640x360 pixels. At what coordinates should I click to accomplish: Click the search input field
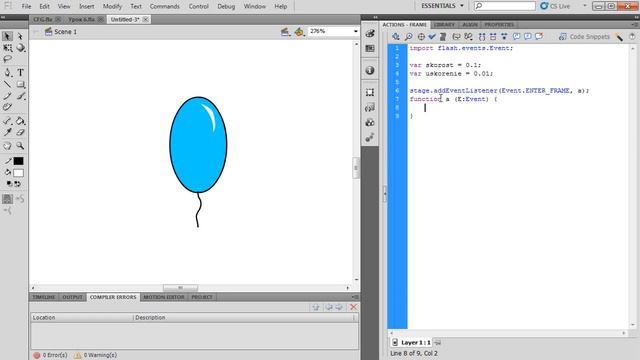point(504,6)
